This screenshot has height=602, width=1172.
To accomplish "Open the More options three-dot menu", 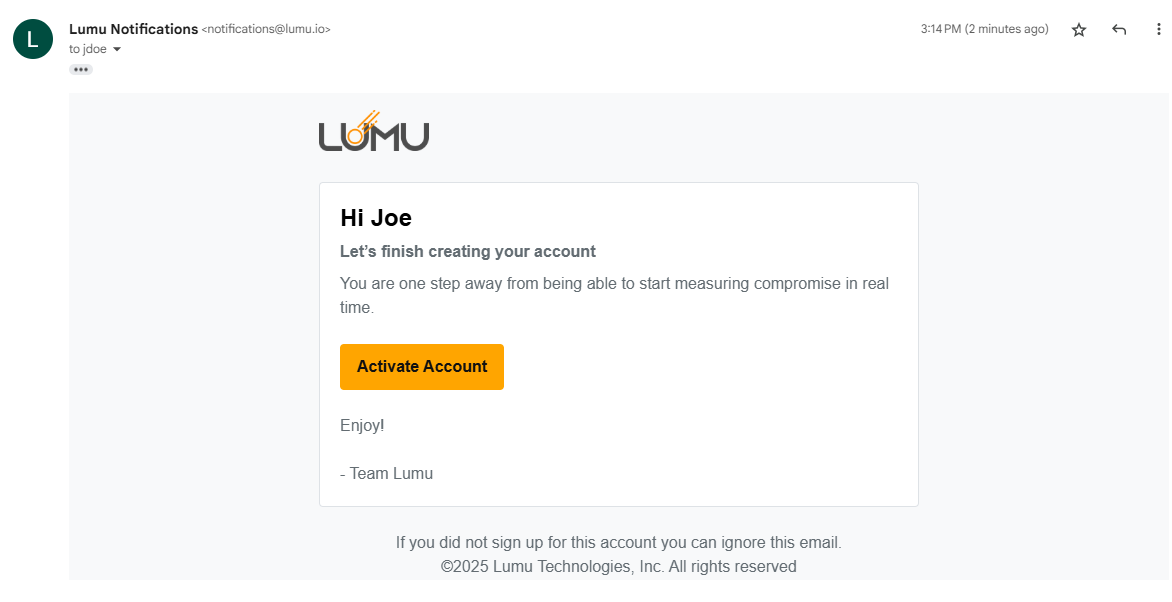I will coord(1159,30).
